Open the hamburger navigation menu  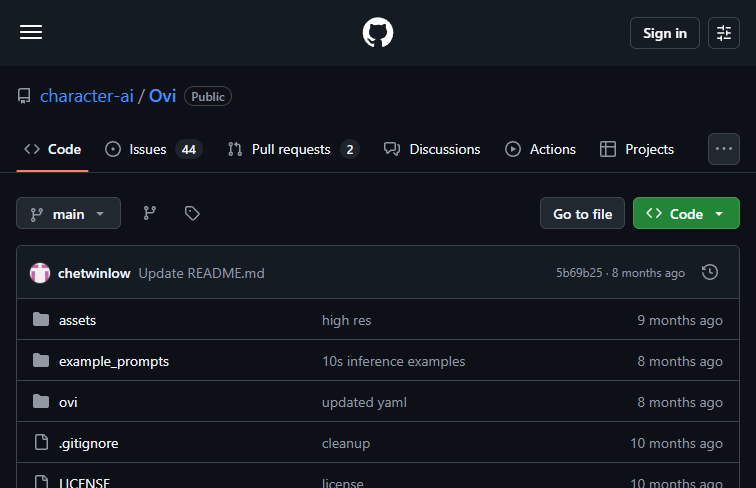click(x=31, y=32)
